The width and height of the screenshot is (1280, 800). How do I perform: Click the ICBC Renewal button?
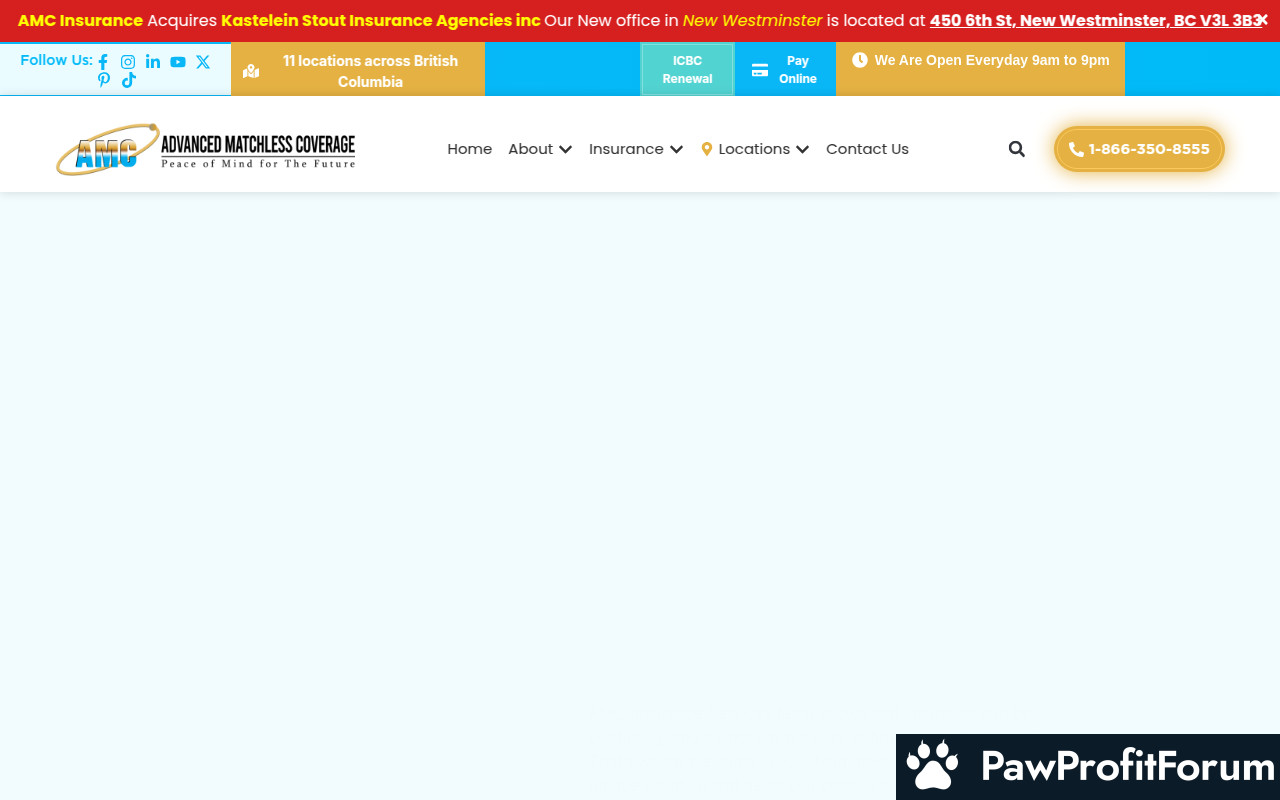coord(687,70)
